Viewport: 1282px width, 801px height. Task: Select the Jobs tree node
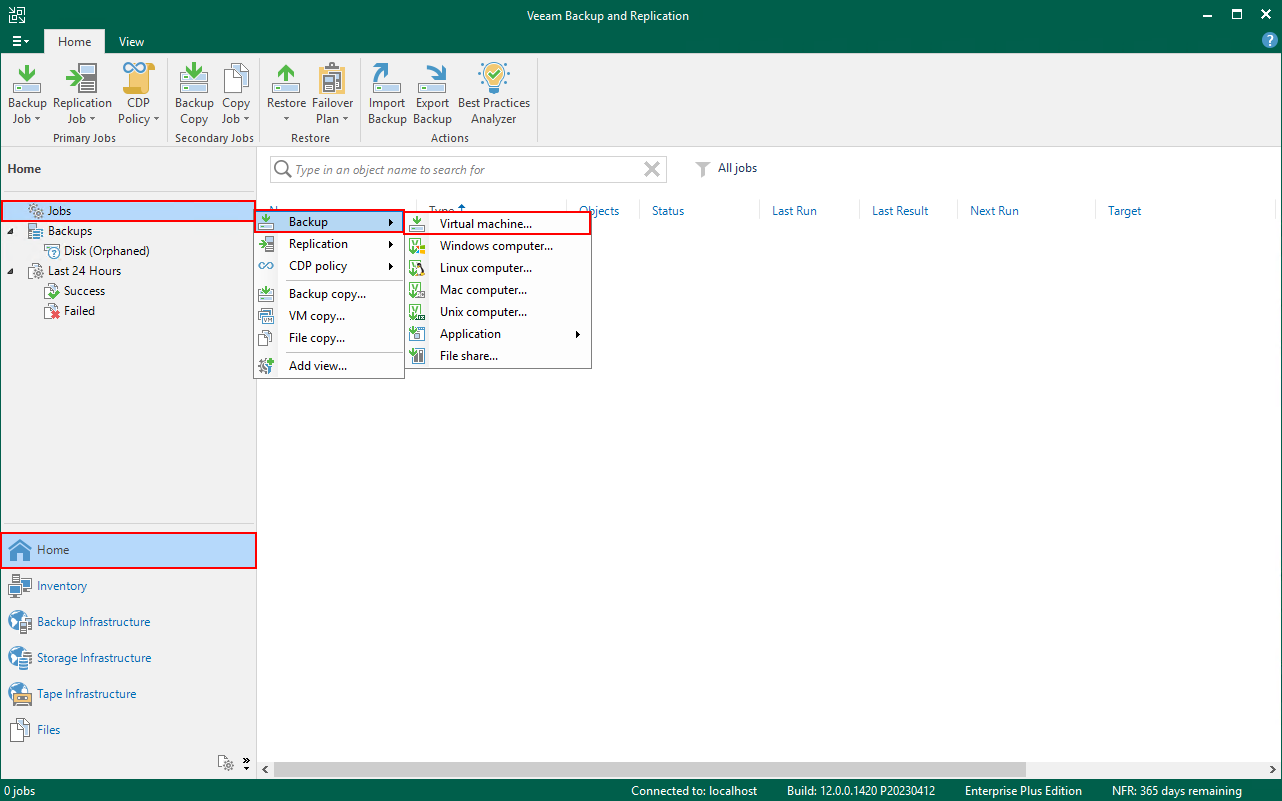click(128, 211)
